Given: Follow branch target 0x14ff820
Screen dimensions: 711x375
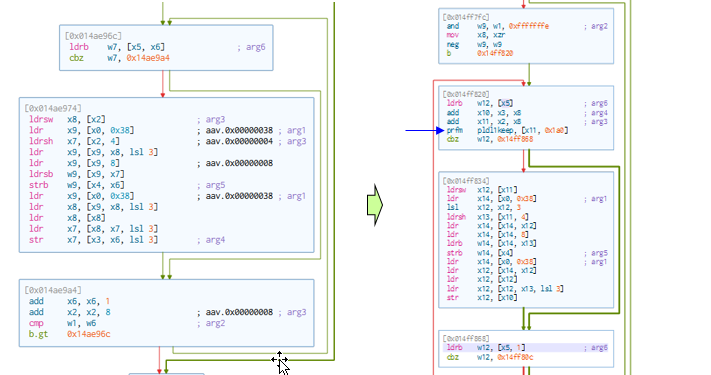Looking at the screenshot, I should [495, 53].
